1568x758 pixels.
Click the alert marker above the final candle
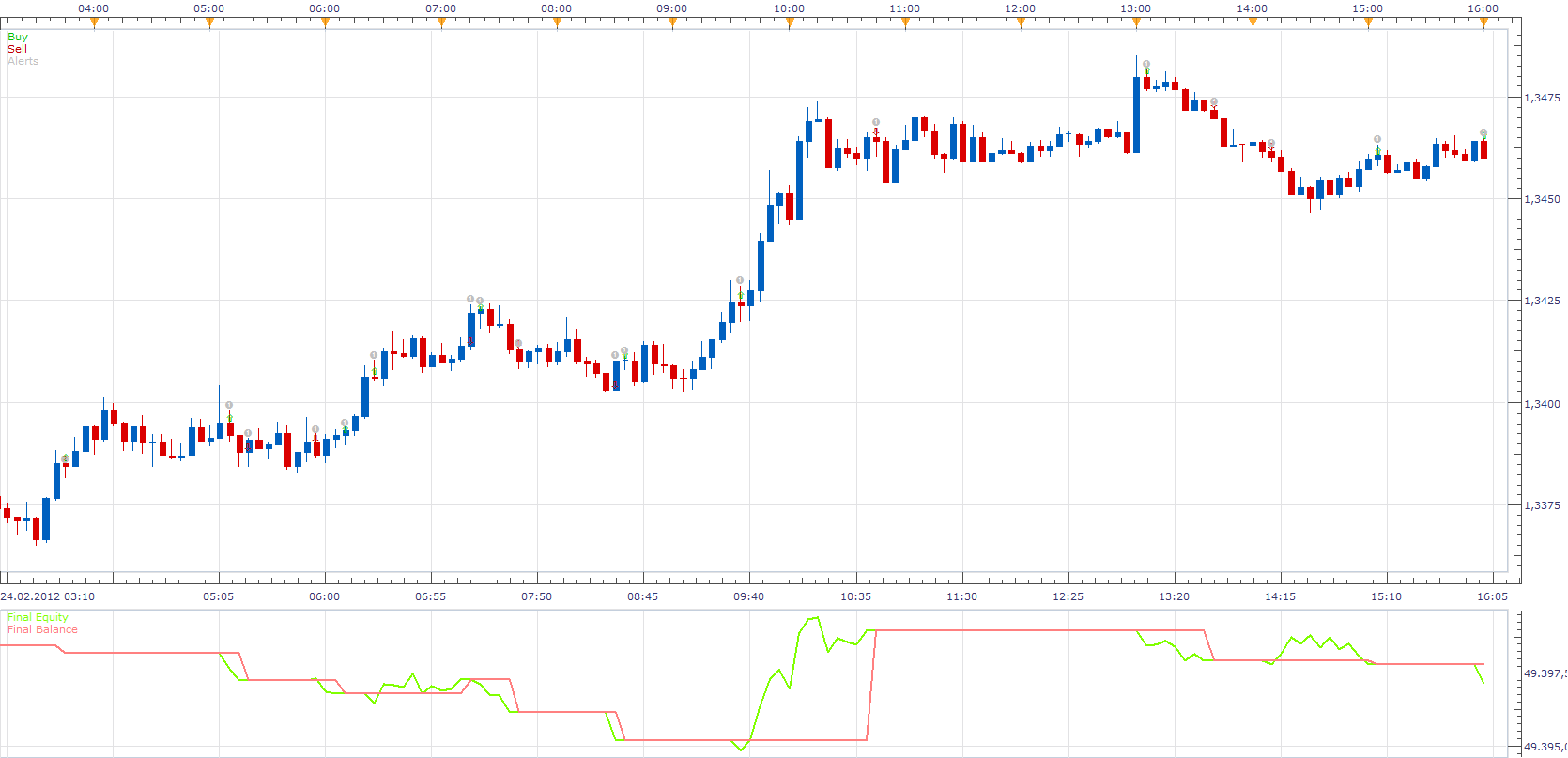[1483, 132]
